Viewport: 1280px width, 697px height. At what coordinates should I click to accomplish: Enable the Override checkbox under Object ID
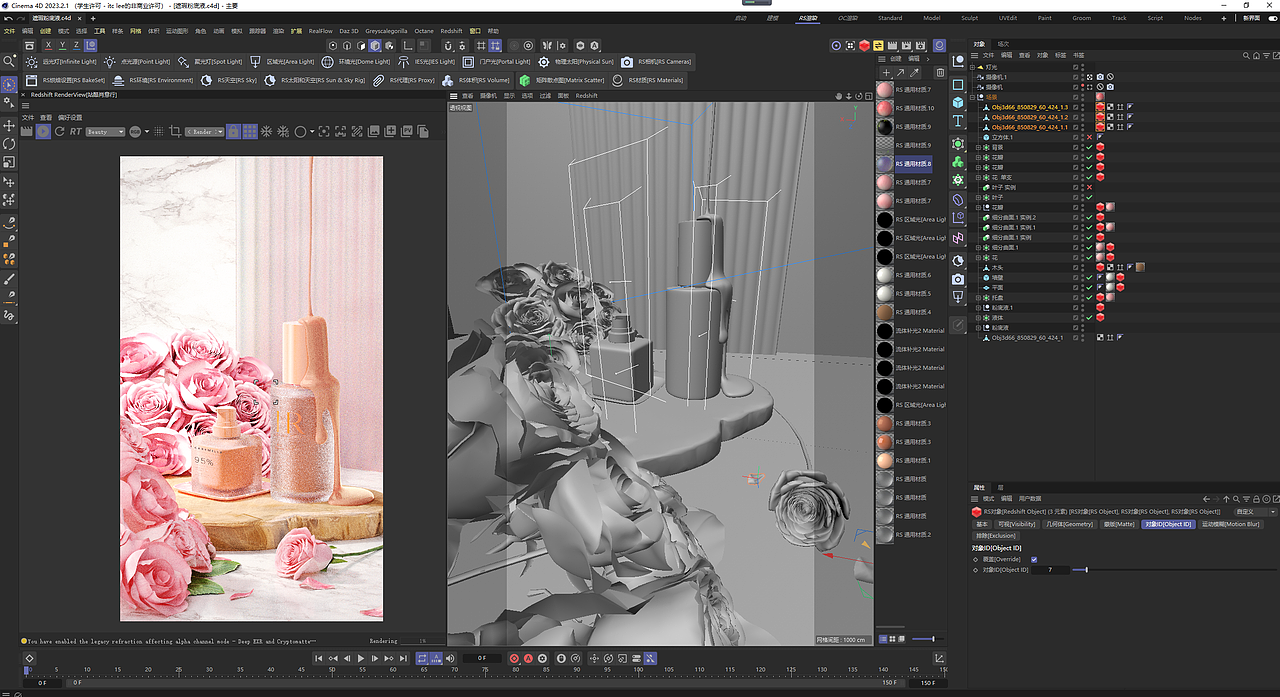tap(1034, 560)
